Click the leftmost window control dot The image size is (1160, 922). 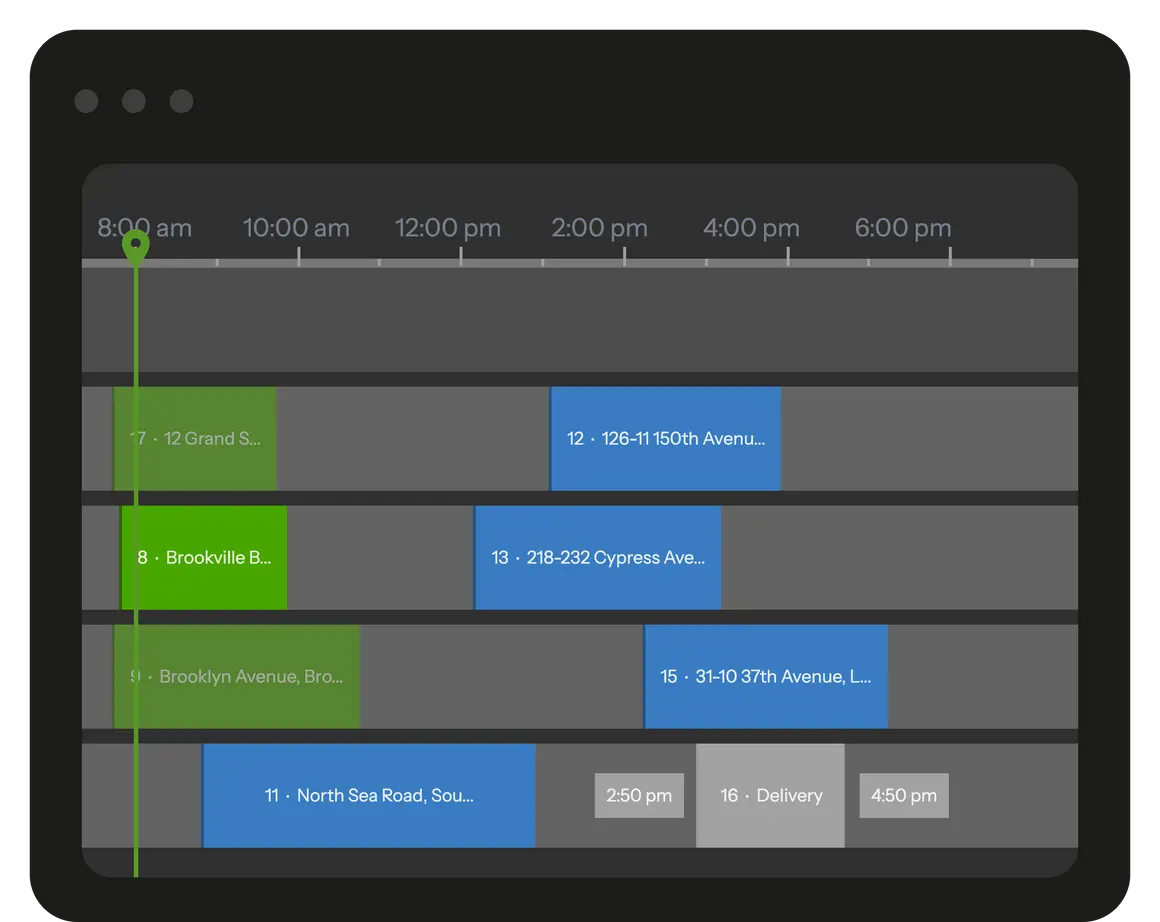[86, 101]
